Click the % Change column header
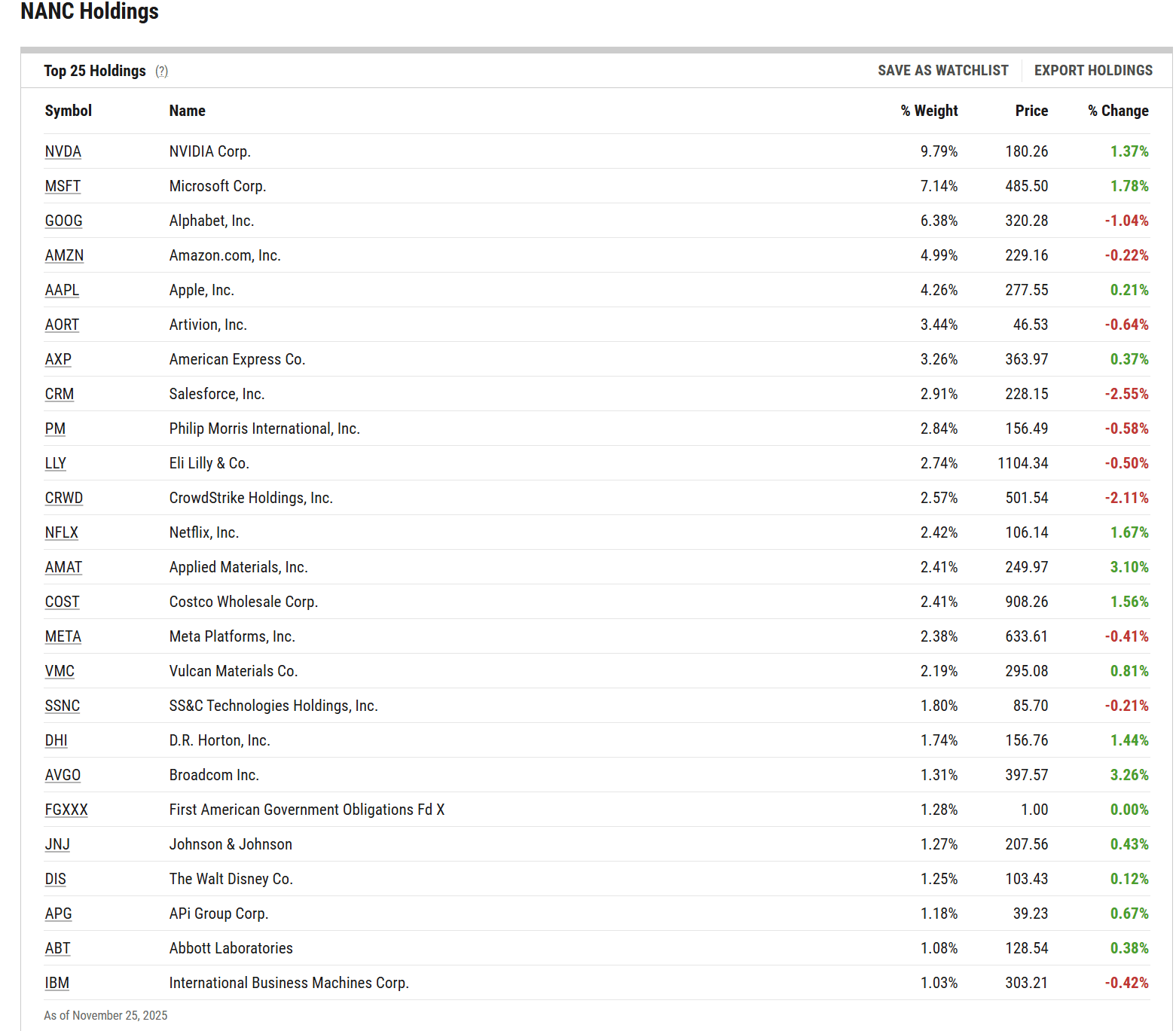 click(1118, 111)
